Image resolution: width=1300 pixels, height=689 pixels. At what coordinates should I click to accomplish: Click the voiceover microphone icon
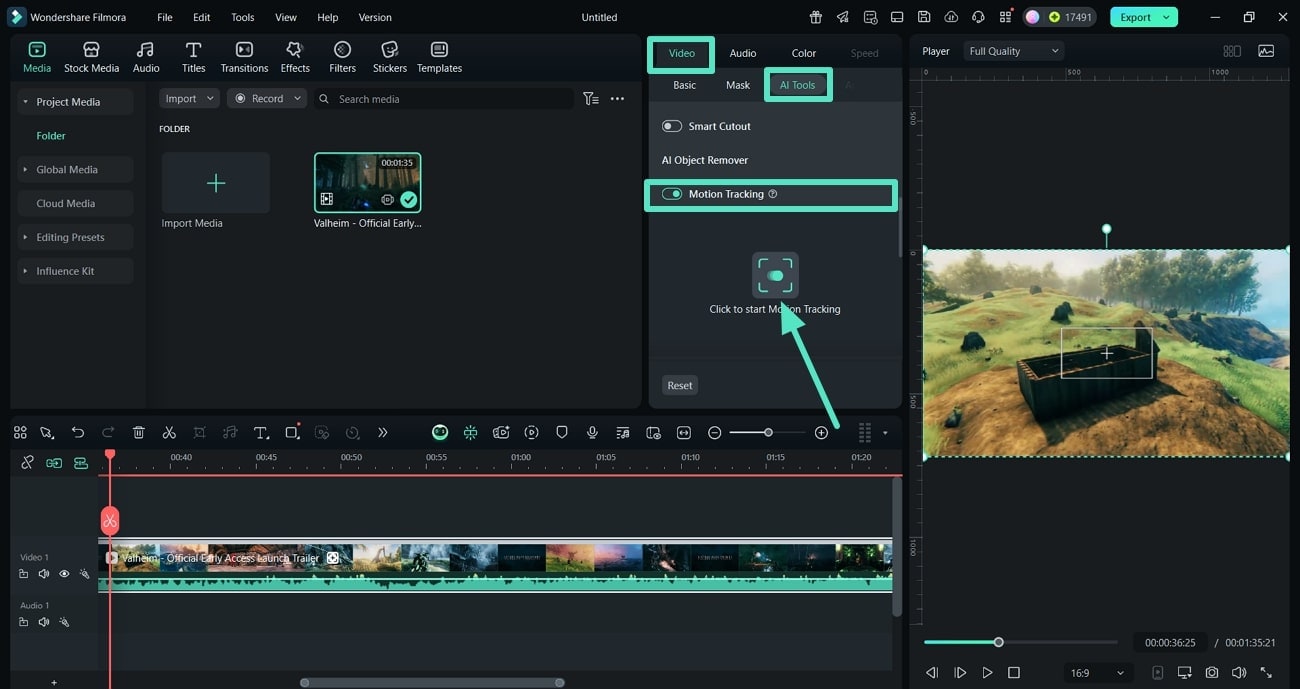tap(592, 432)
